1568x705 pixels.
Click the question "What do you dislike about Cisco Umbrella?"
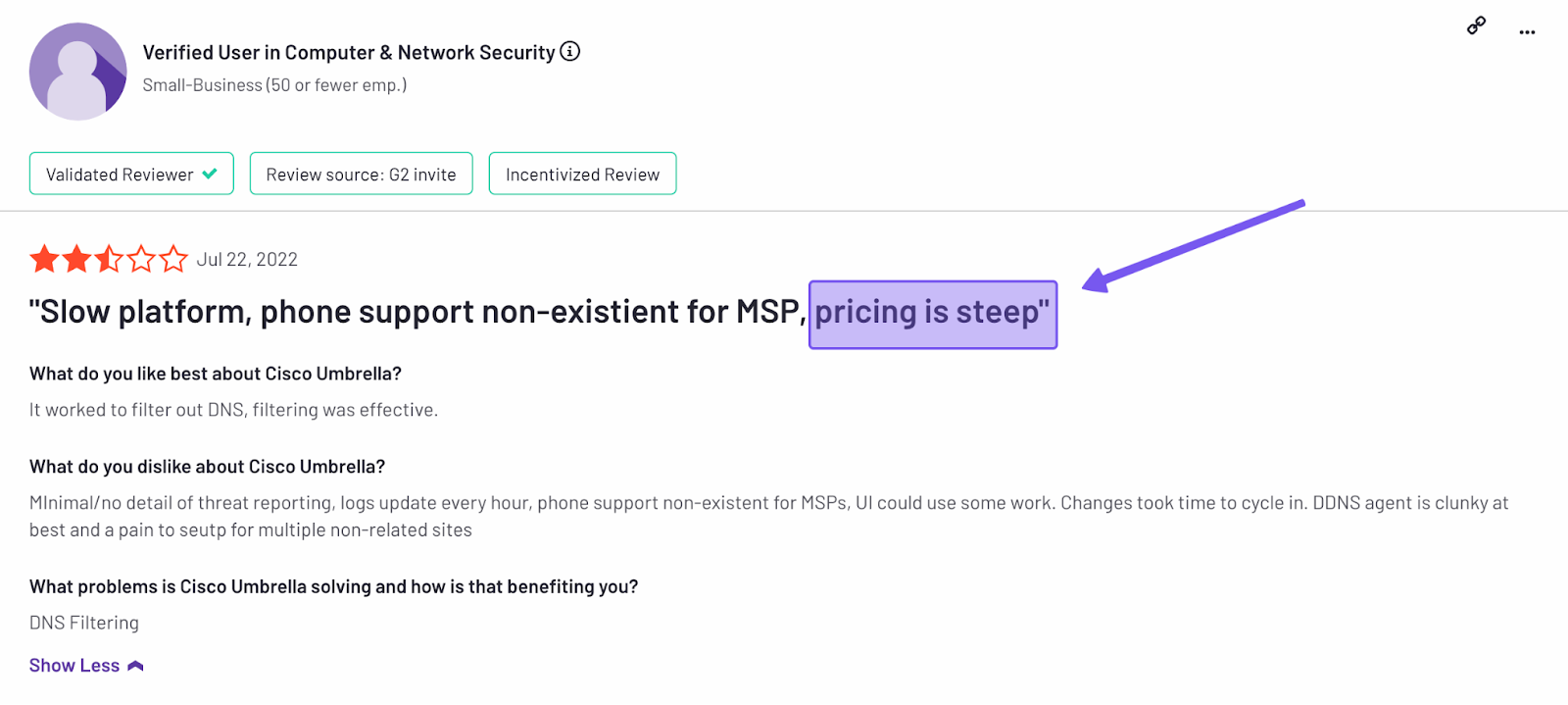pyautogui.click(x=207, y=467)
